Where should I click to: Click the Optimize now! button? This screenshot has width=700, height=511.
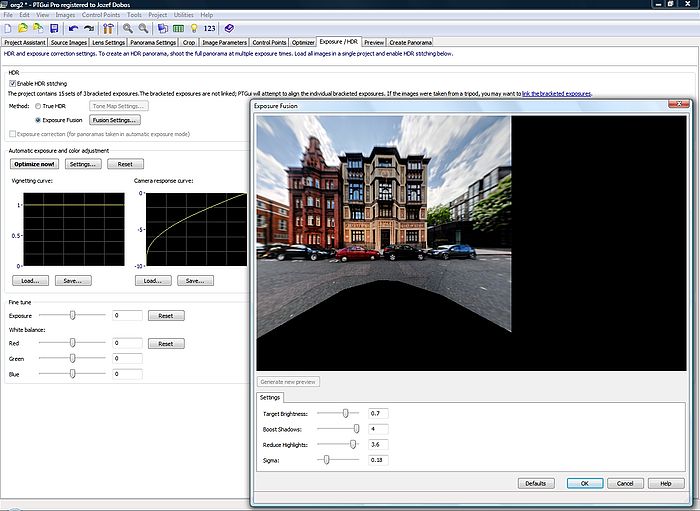(35, 164)
